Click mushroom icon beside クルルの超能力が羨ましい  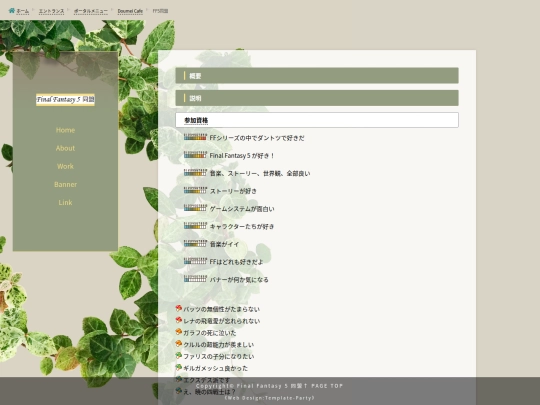click(178, 343)
